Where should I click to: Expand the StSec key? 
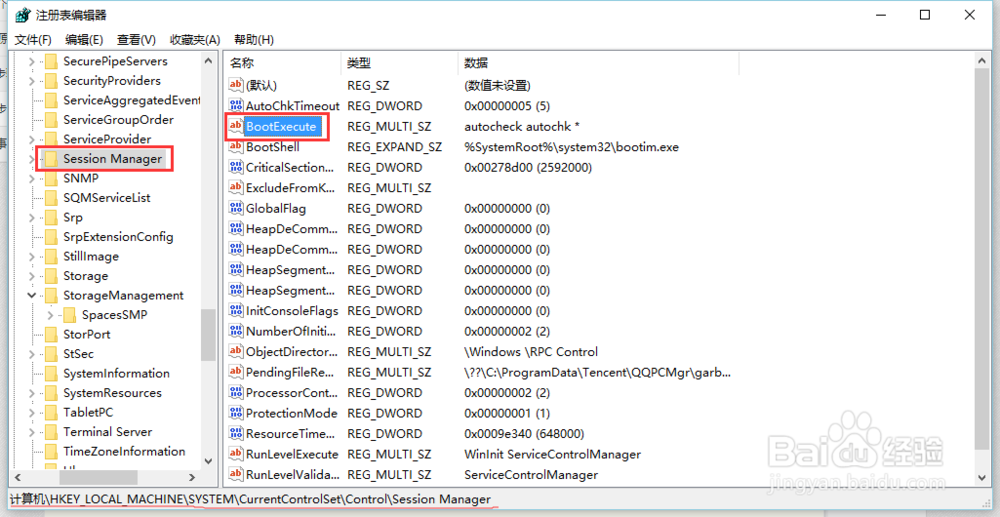(x=32, y=354)
